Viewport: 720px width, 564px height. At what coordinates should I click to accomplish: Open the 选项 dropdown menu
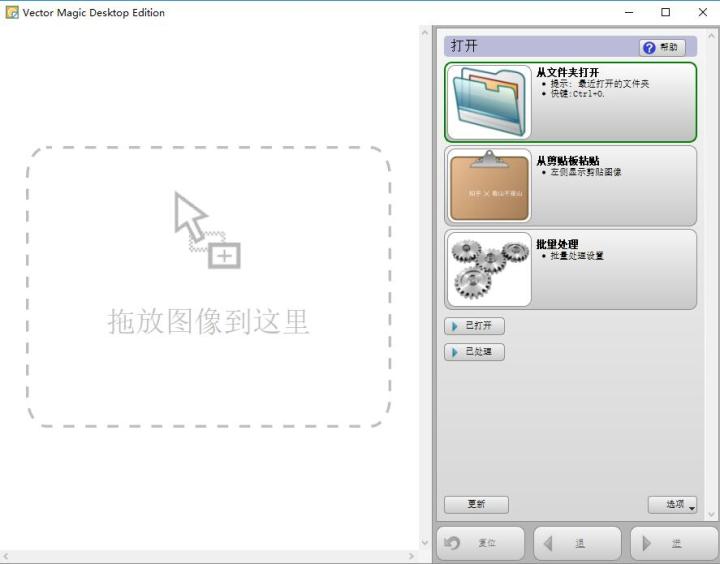672,504
